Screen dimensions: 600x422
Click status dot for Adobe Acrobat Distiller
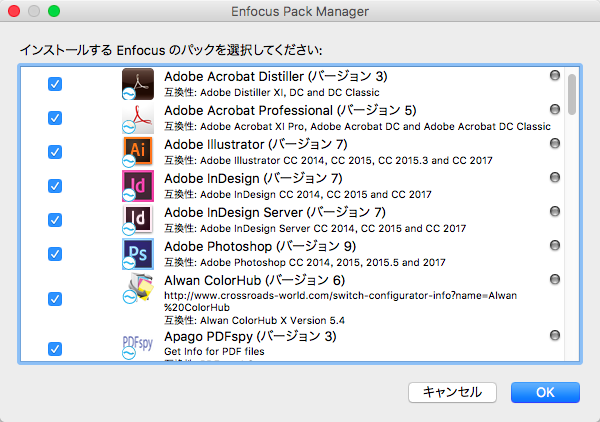[x=555, y=75]
